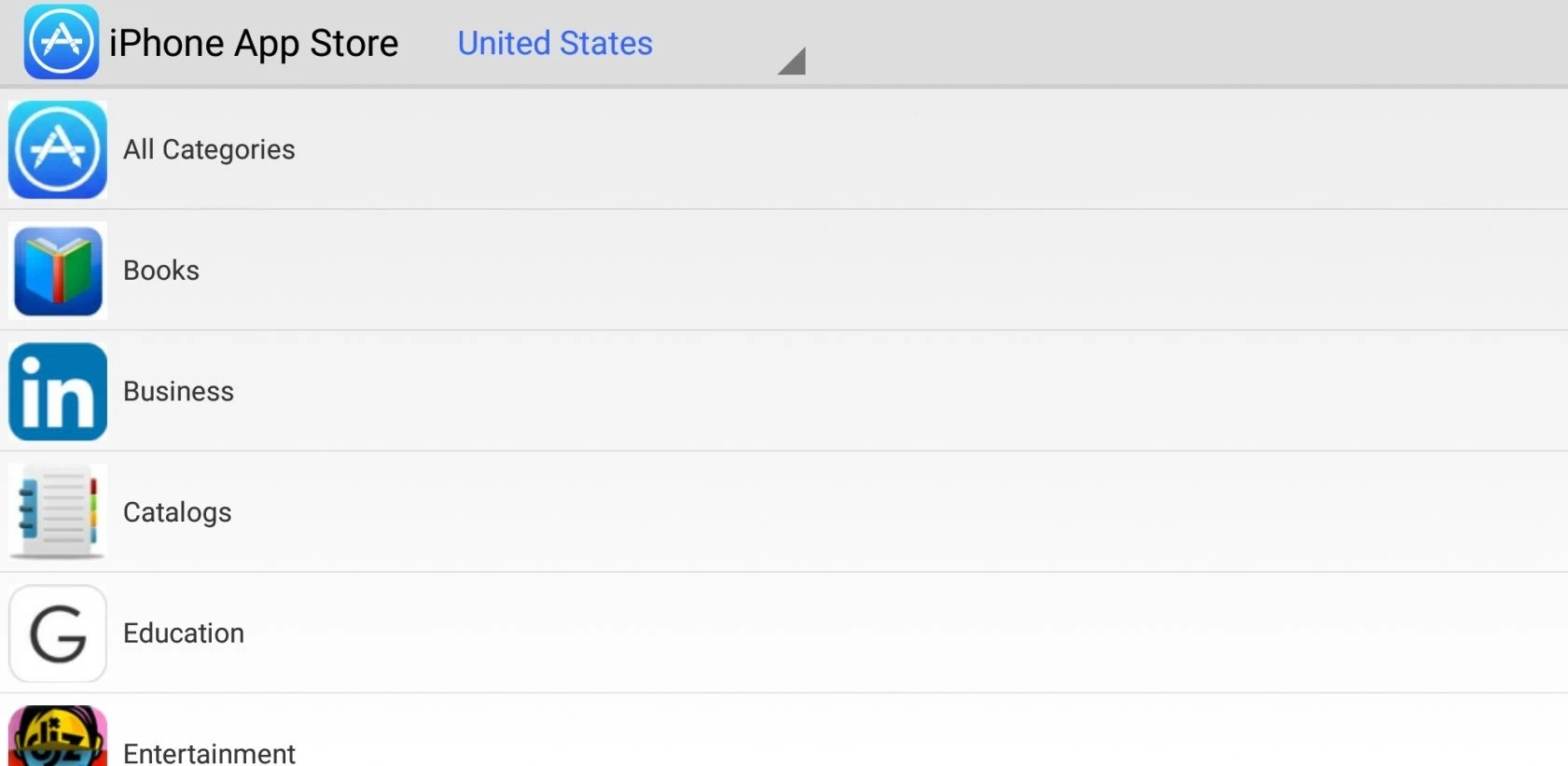Open the United States country dropdown
Image resolution: width=1568 pixels, height=766 pixels.
point(555,43)
